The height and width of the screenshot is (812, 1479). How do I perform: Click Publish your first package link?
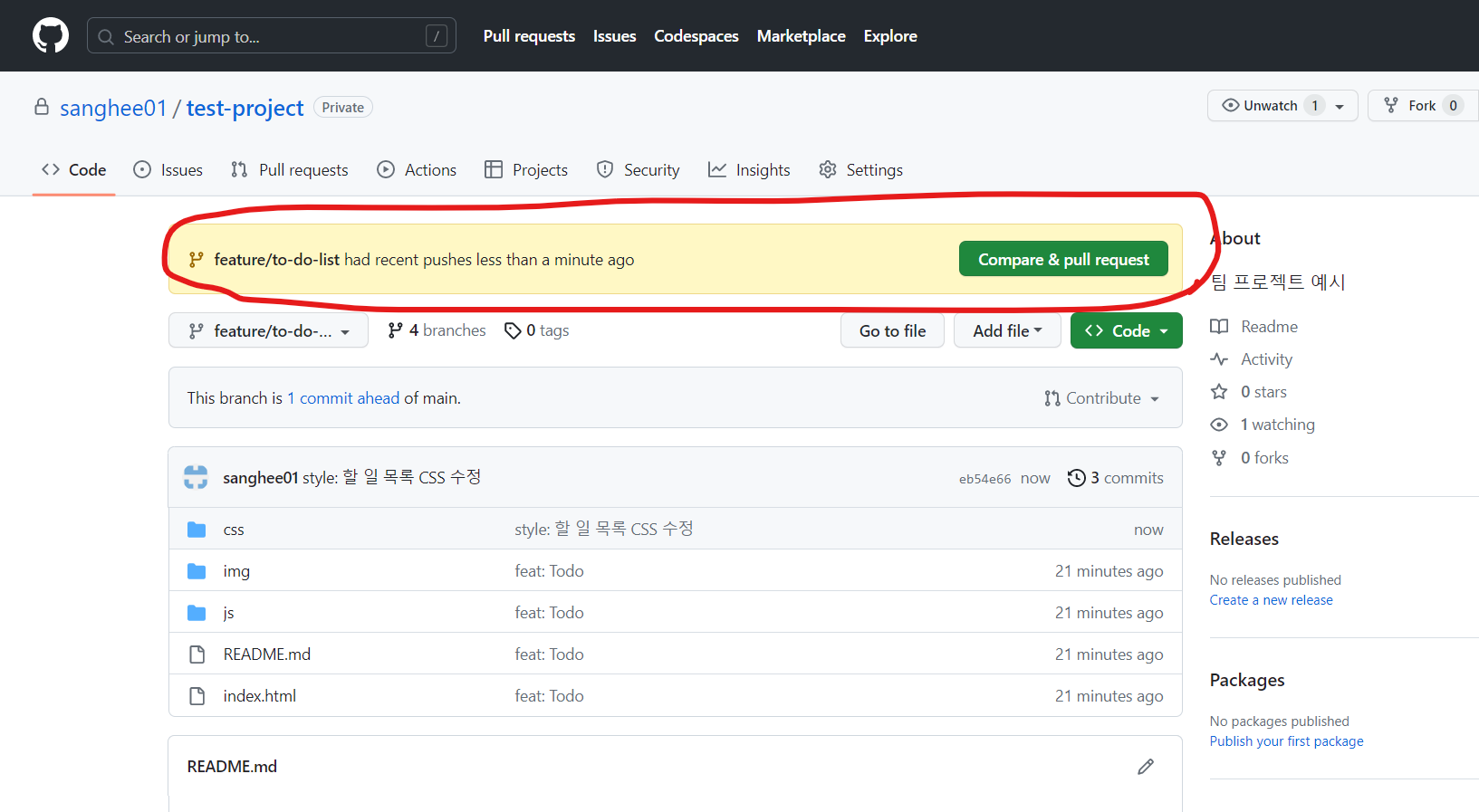1287,741
